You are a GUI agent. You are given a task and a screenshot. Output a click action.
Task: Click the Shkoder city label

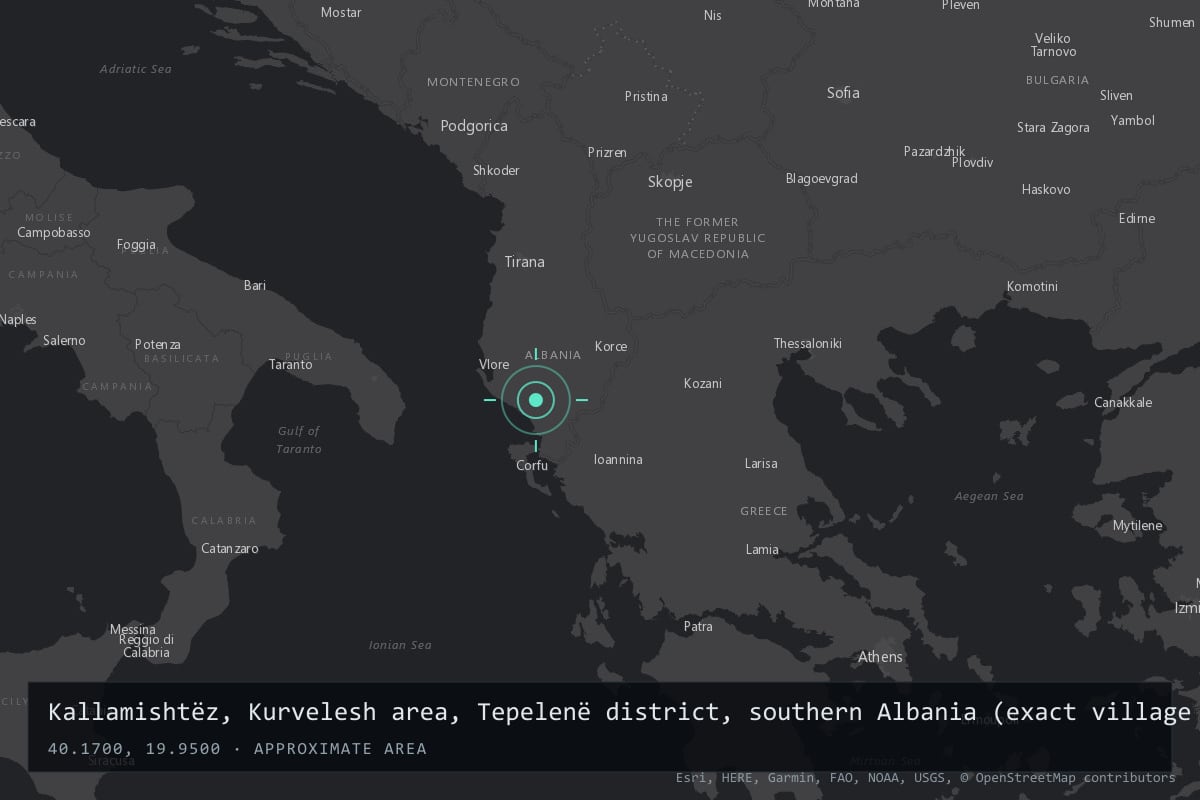496,171
